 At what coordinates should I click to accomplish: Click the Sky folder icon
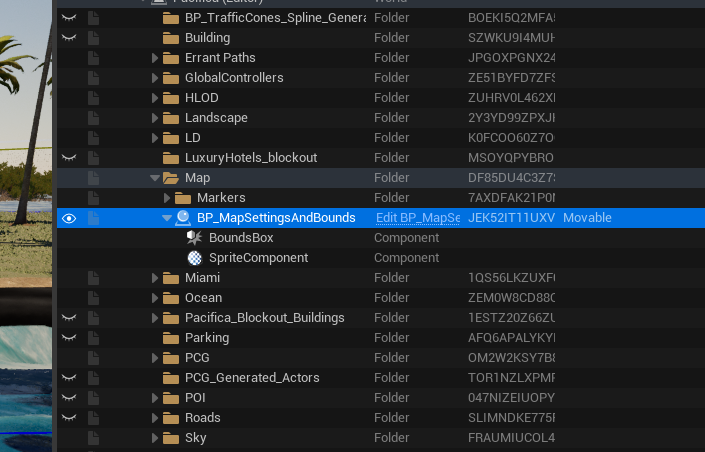(x=171, y=439)
